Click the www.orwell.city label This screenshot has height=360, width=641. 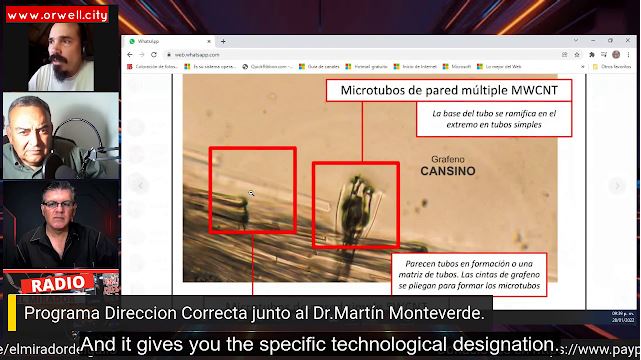pyautogui.click(x=57, y=15)
